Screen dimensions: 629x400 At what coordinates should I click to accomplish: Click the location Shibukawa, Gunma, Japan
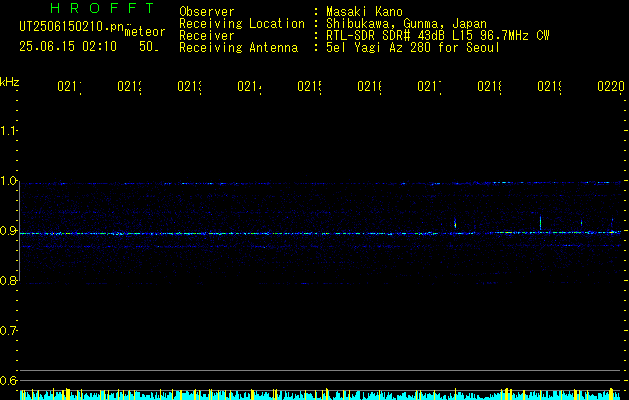click(406, 24)
